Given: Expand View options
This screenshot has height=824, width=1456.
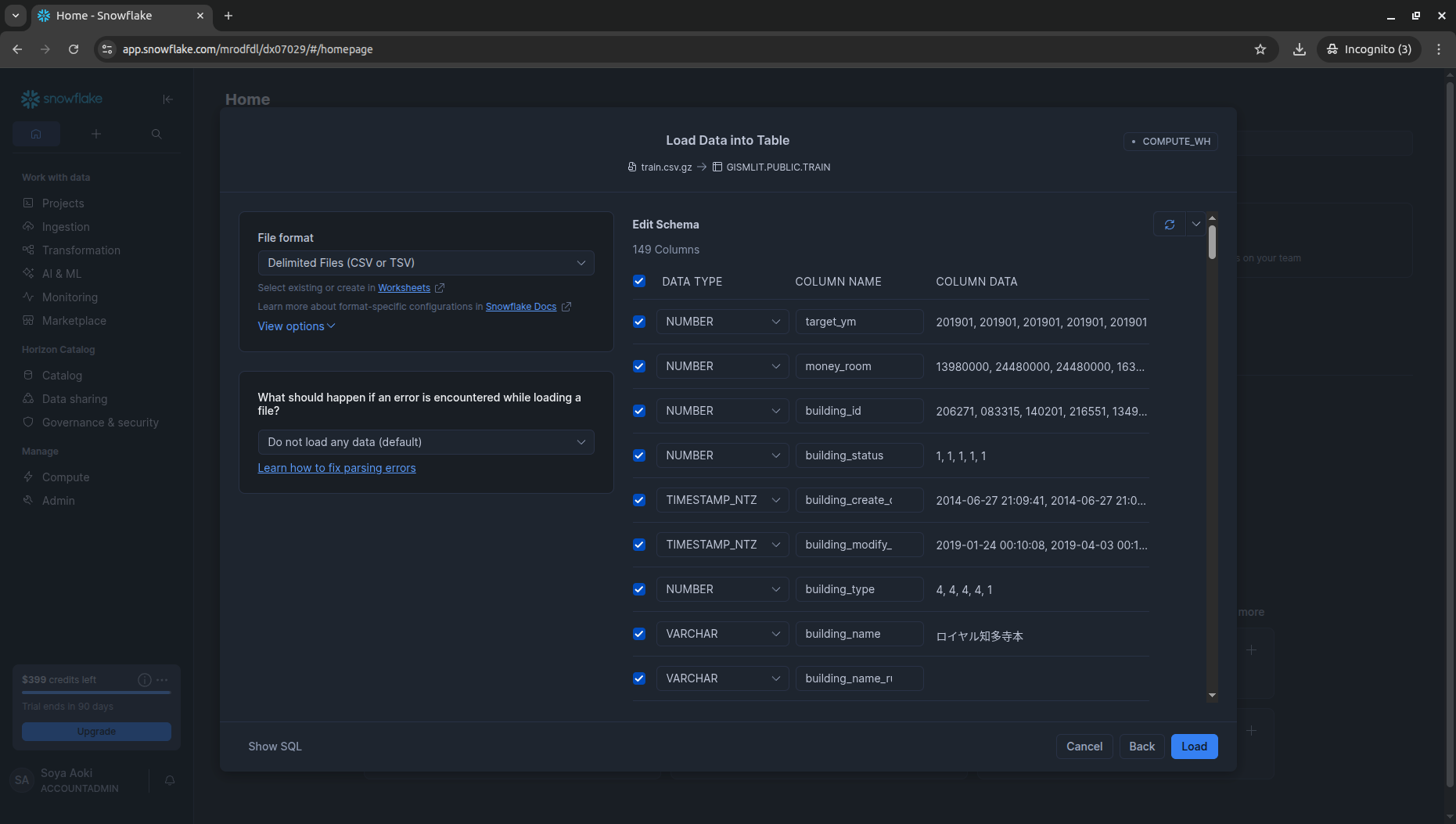Looking at the screenshot, I should (x=297, y=326).
